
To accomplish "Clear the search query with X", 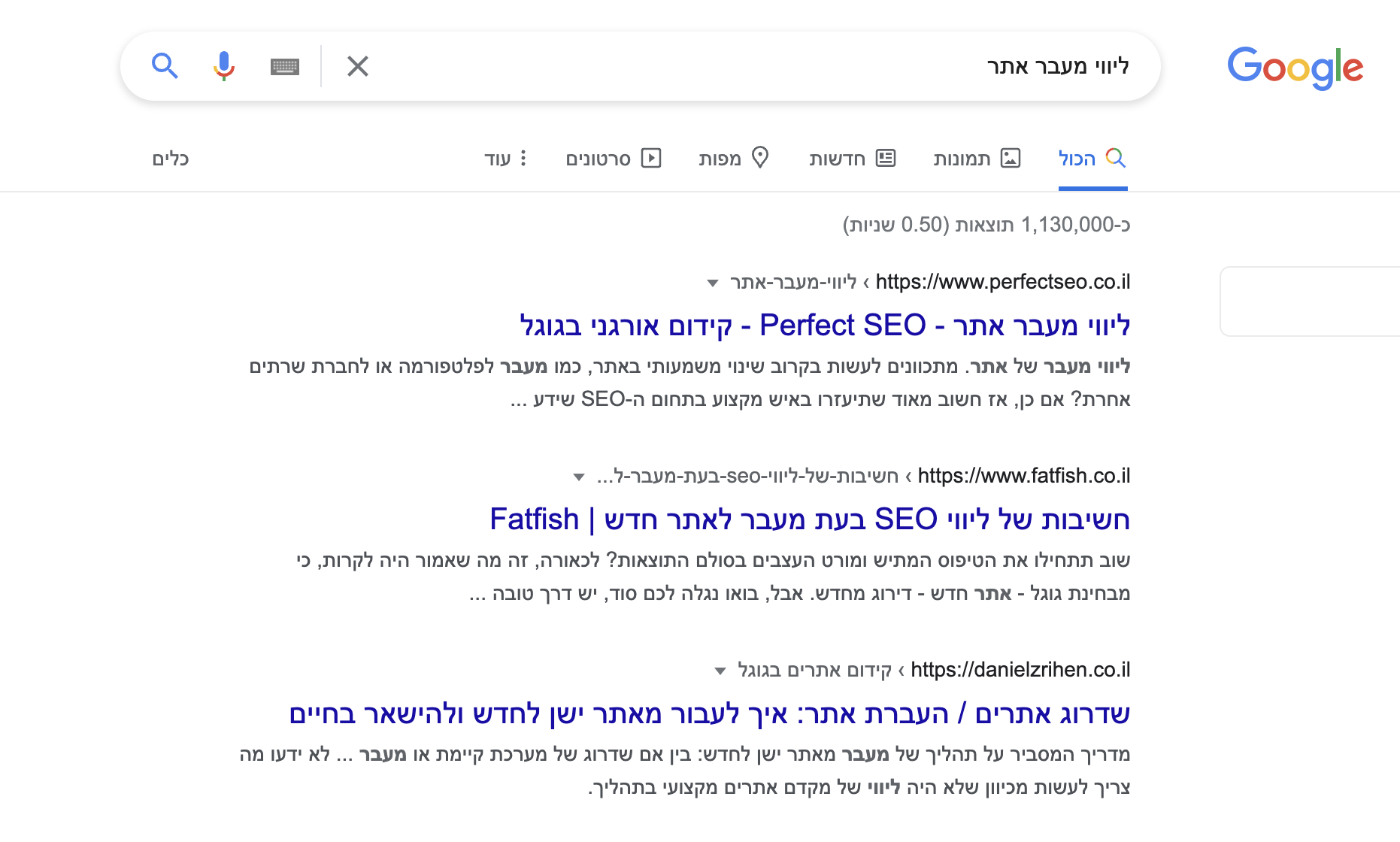I will click(358, 66).
